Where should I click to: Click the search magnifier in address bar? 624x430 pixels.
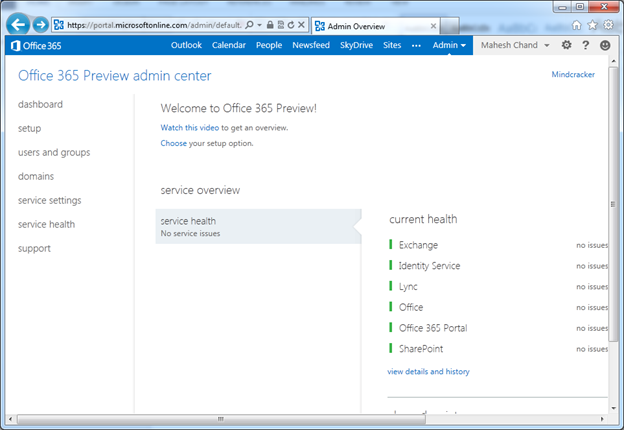pos(249,25)
